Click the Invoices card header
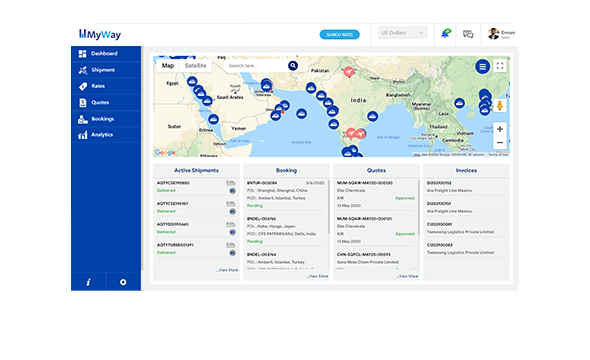The width and height of the screenshot is (590, 360). [466, 170]
